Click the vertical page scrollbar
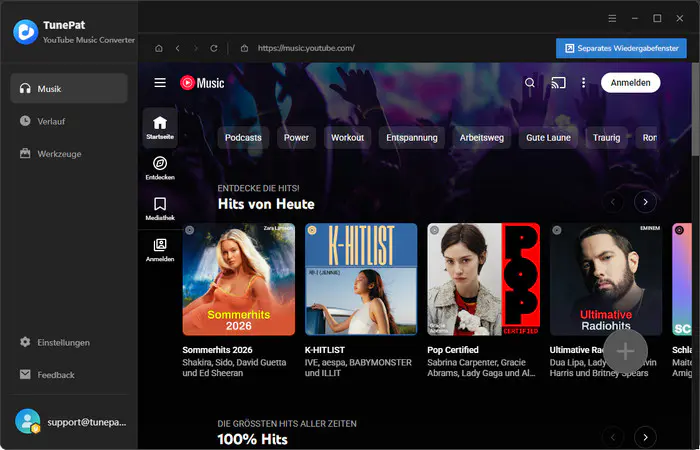 click(696, 109)
